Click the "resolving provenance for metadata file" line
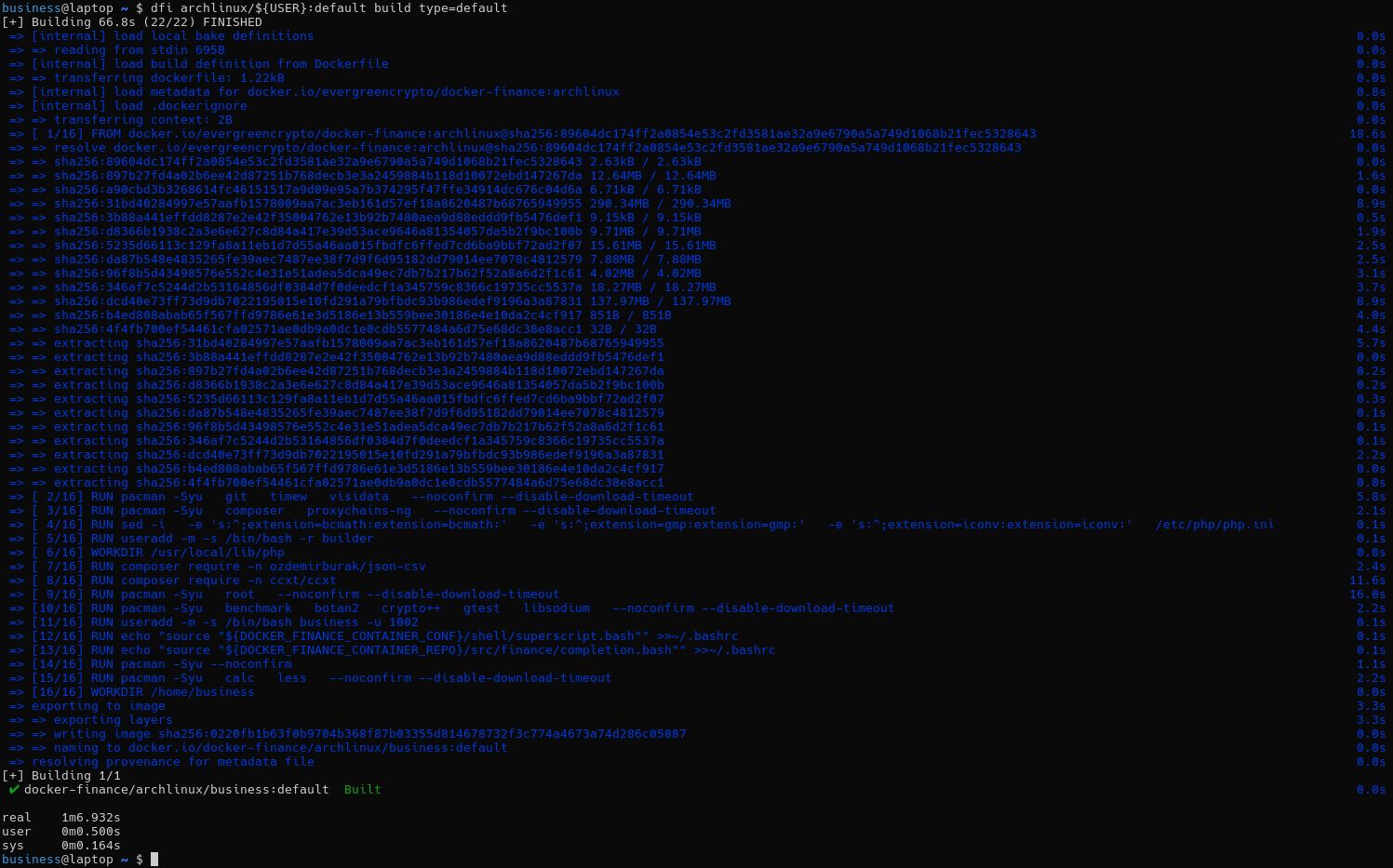 [172, 762]
